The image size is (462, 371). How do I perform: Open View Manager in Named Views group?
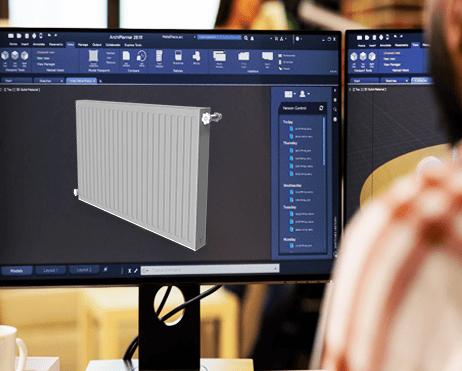pyautogui.click(x=46, y=64)
